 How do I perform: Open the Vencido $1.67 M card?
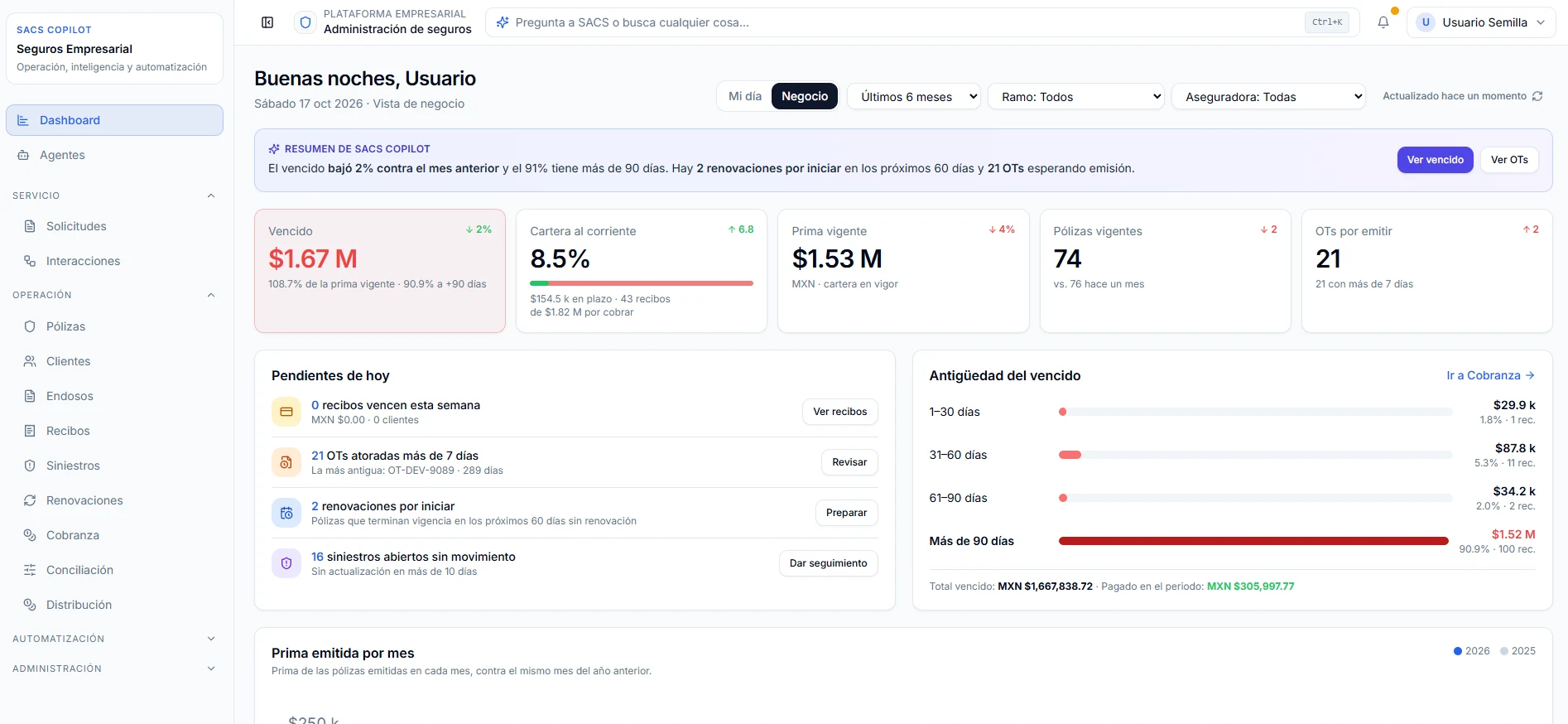coord(380,271)
